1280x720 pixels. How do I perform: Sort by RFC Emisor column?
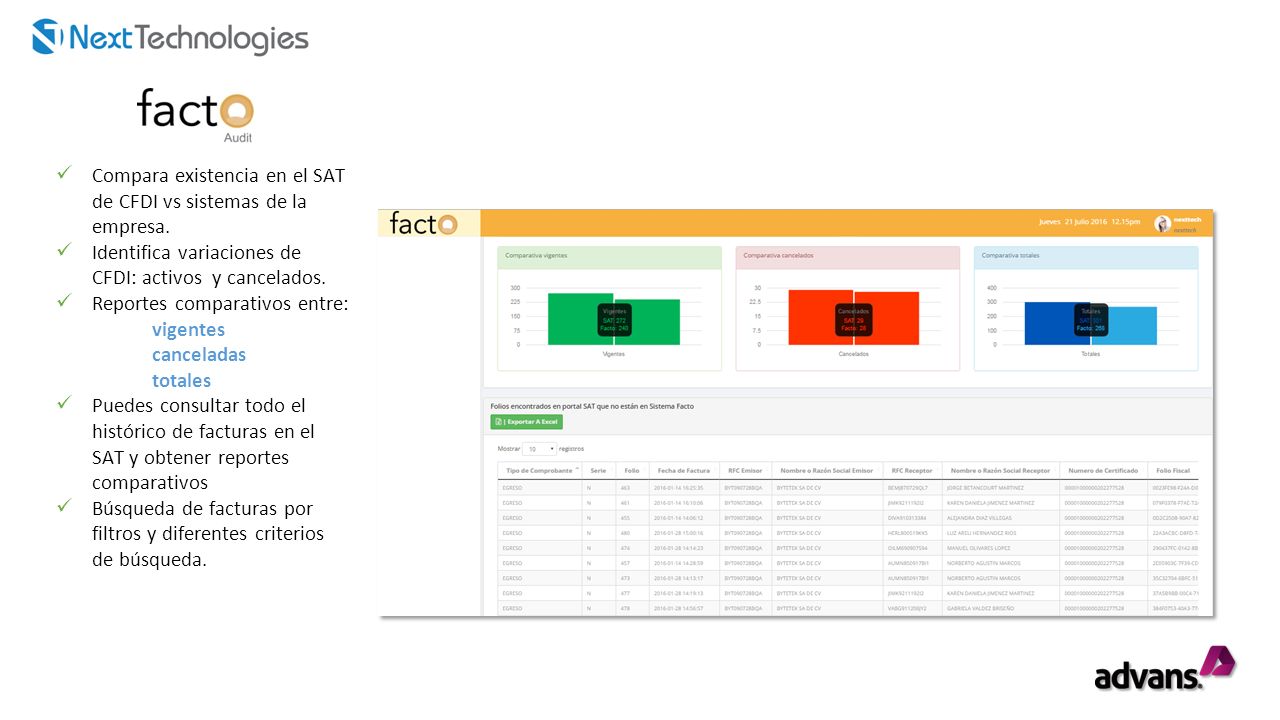[744, 470]
